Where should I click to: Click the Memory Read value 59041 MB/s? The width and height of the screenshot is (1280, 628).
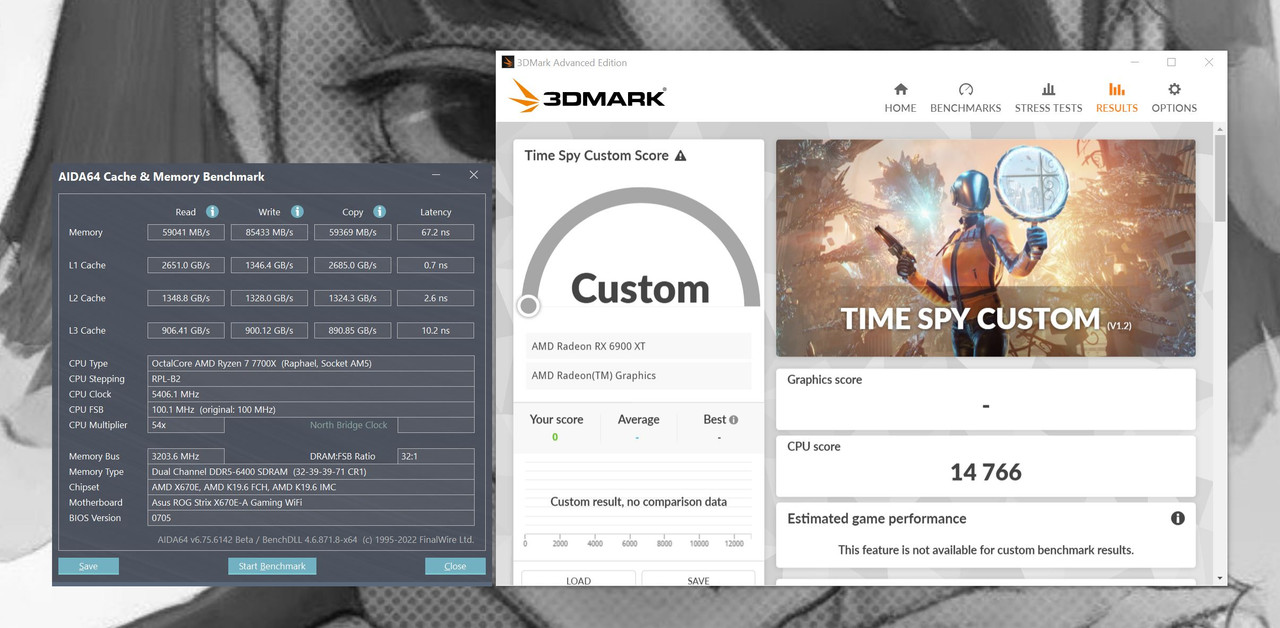[x=185, y=232]
